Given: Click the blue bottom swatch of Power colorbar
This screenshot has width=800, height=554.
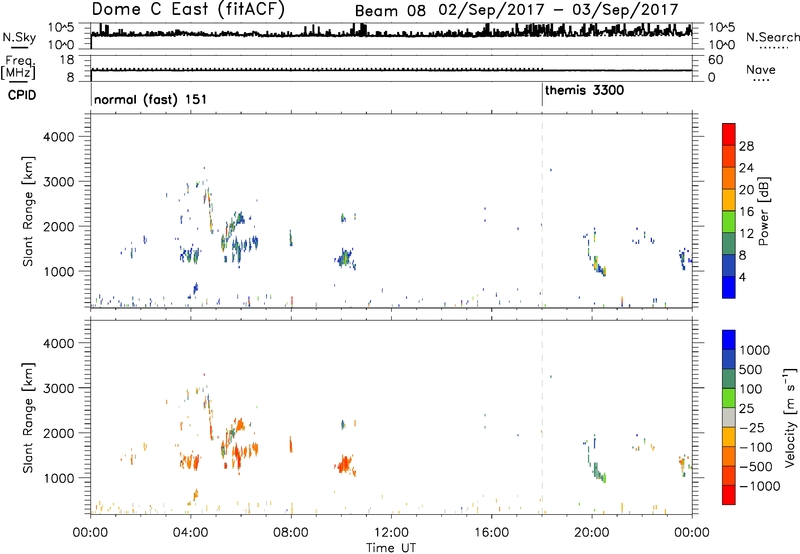Looking at the screenshot, I should click(x=729, y=287).
